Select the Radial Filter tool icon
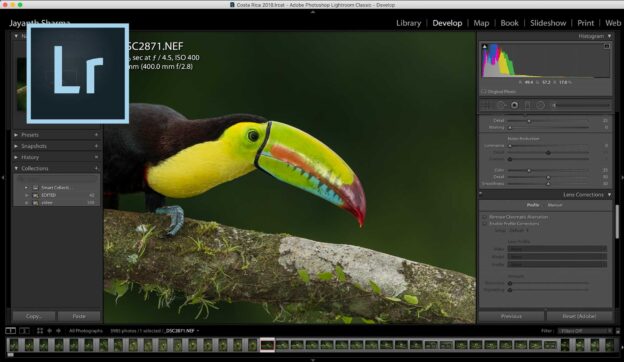 (x=540, y=105)
